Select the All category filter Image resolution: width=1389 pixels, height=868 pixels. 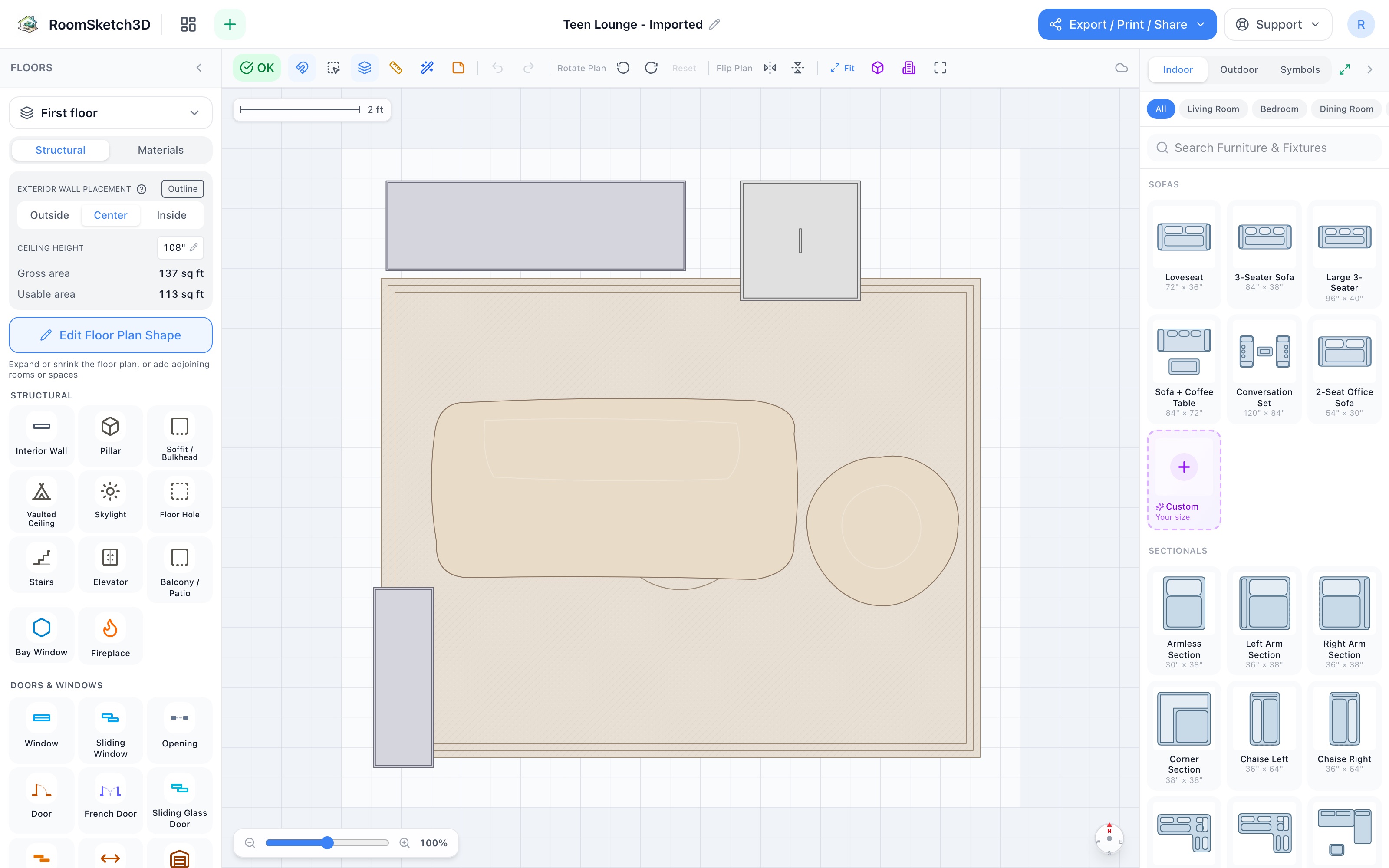pyautogui.click(x=1161, y=109)
